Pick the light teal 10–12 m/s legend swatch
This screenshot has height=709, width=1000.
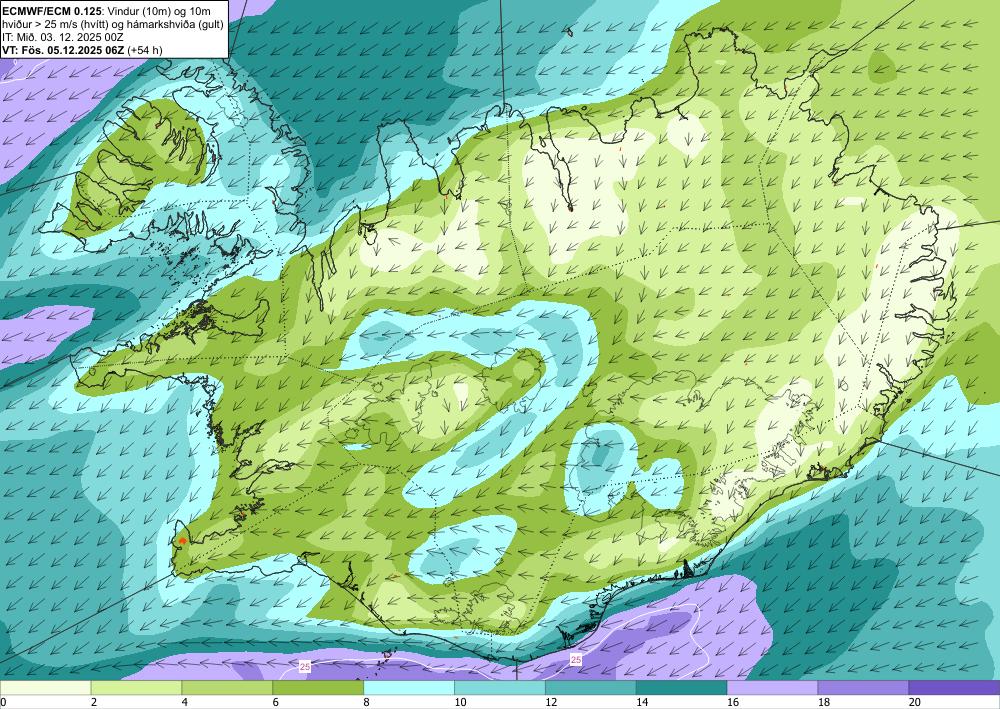(499, 687)
